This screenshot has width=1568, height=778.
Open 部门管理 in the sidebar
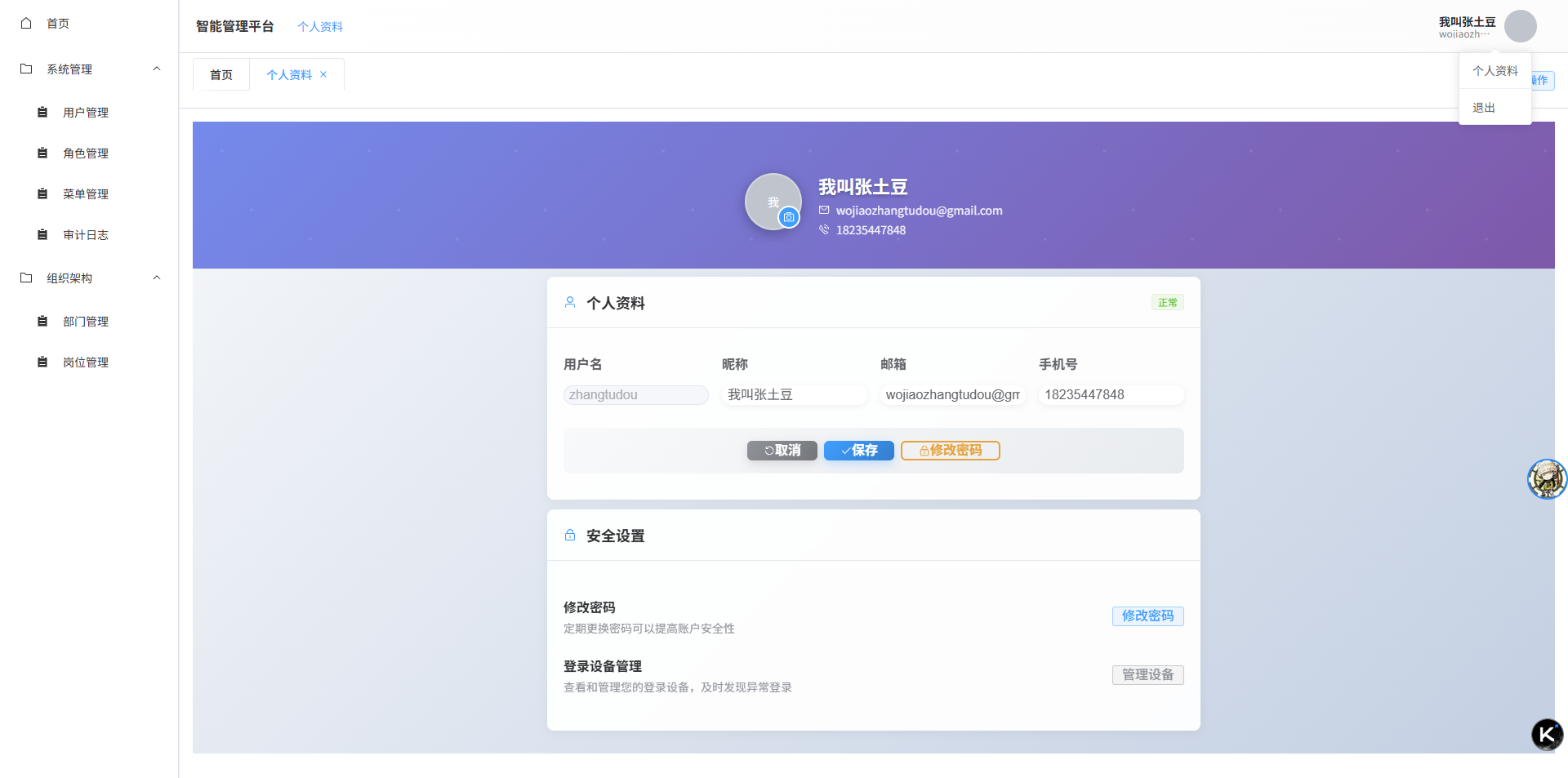pyautogui.click(x=86, y=321)
